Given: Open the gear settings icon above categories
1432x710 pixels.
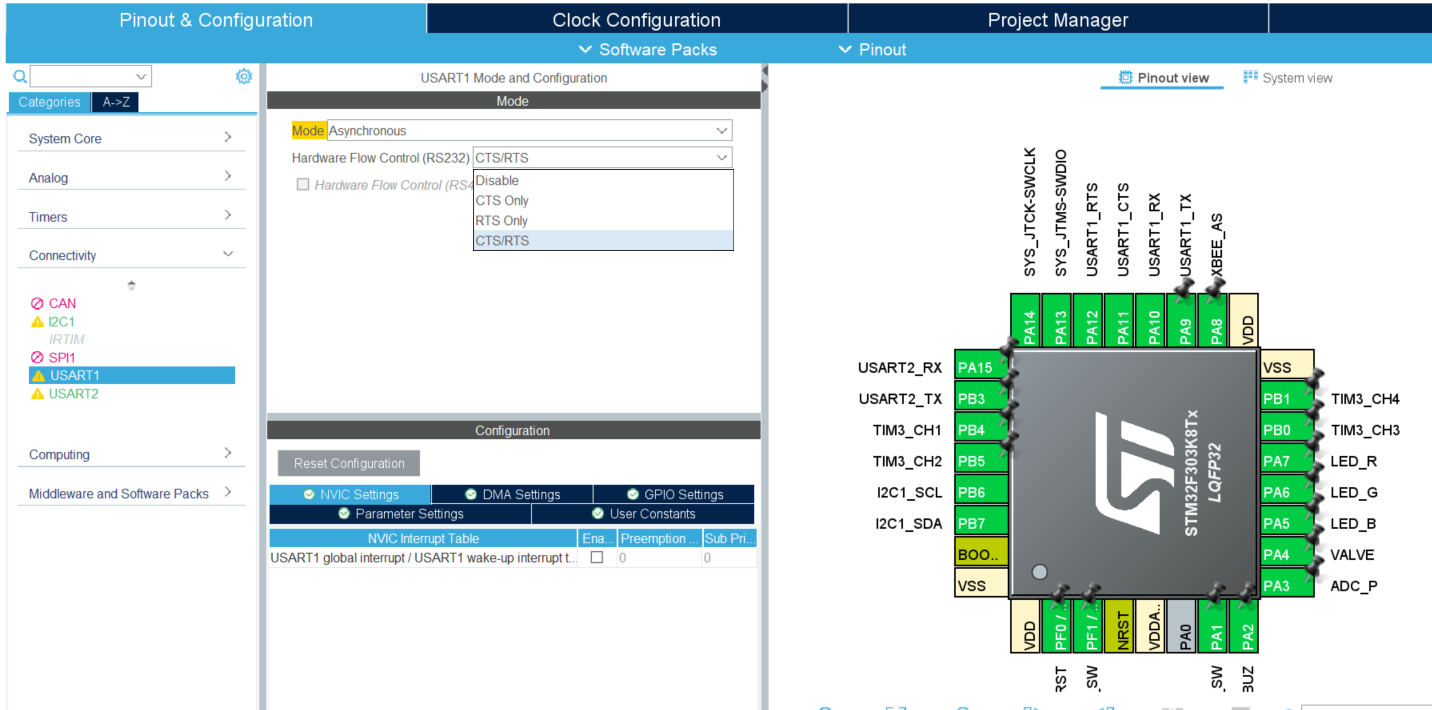Looking at the screenshot, I should click(244, 76).
